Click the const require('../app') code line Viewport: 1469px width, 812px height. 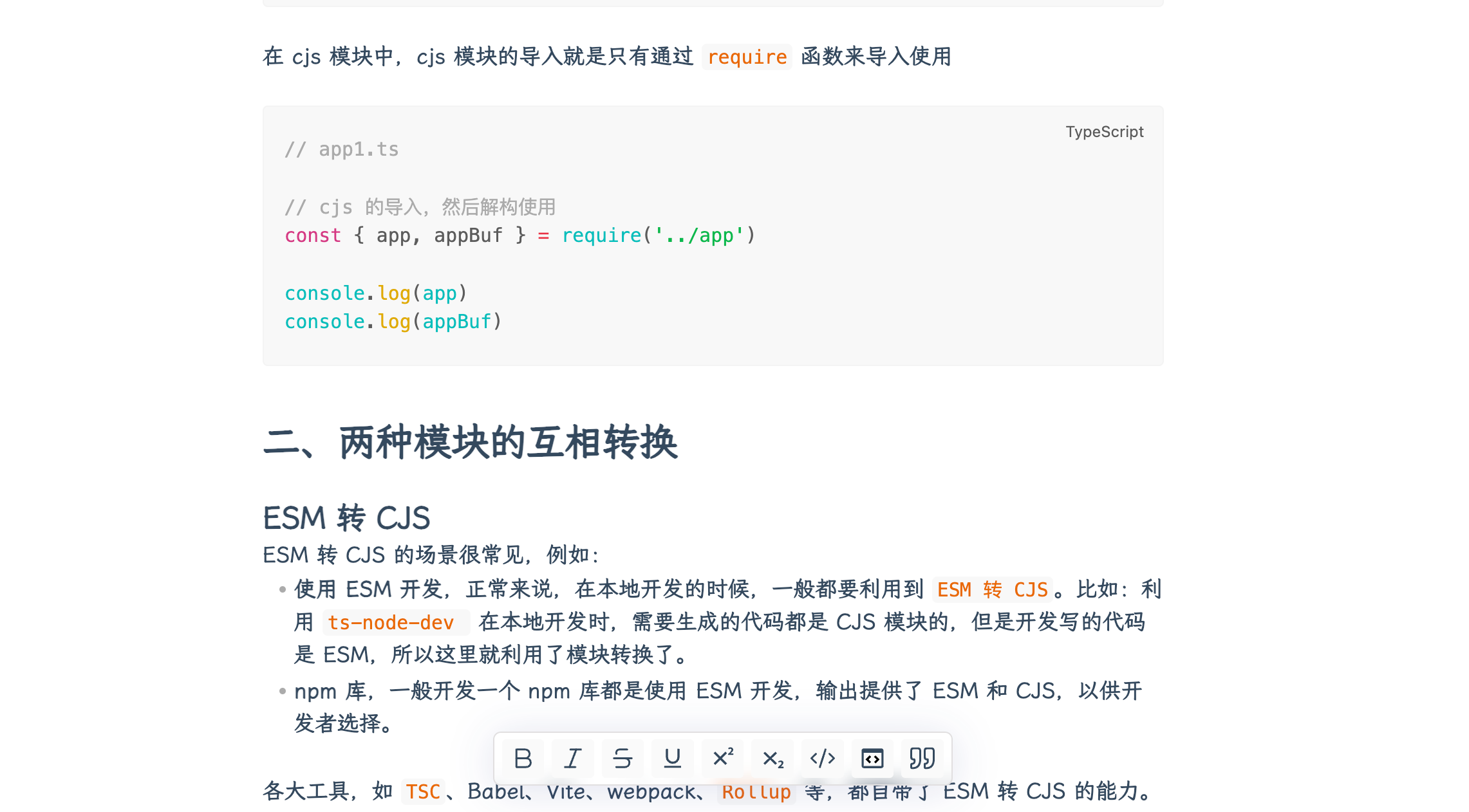(x=520, y=235)
